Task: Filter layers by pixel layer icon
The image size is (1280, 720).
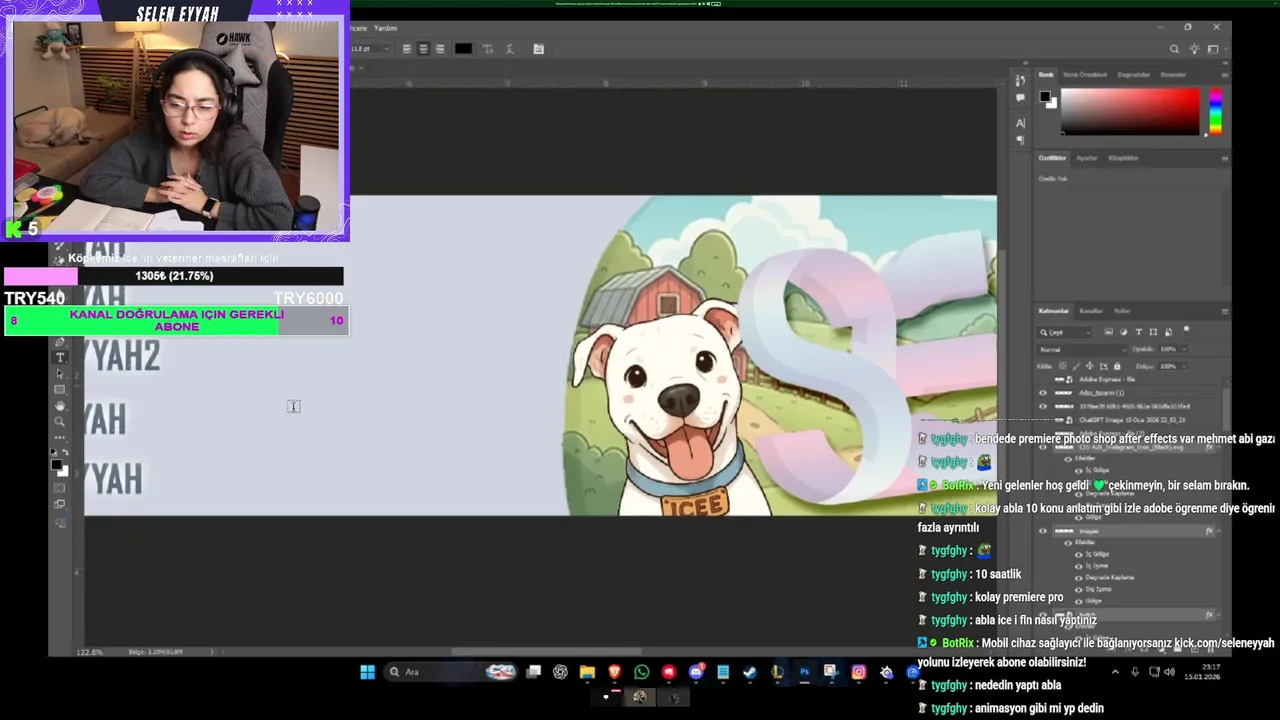Action: [x=1109, y=332]
